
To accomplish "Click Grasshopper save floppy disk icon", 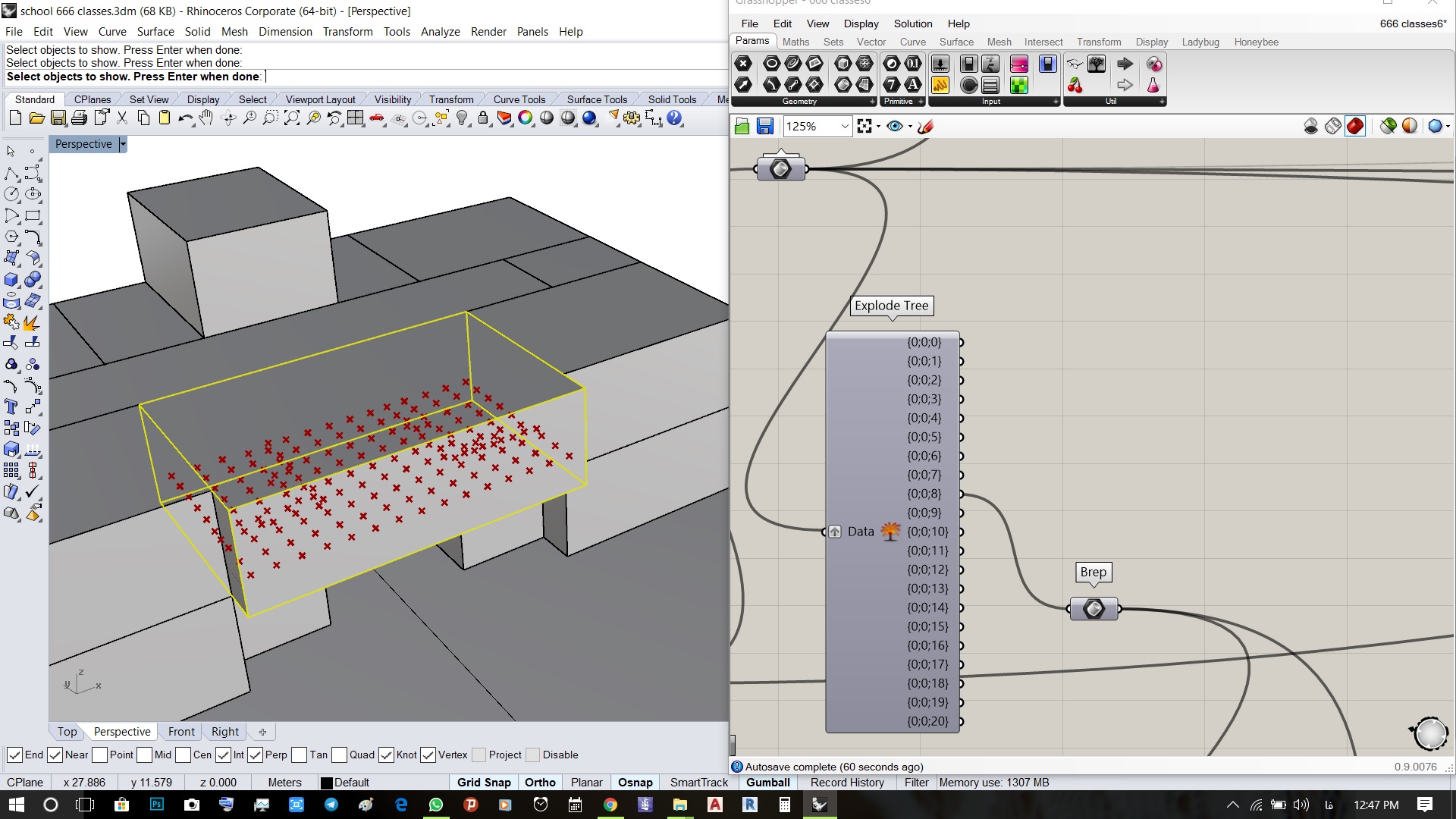I will tap(765, 127).
